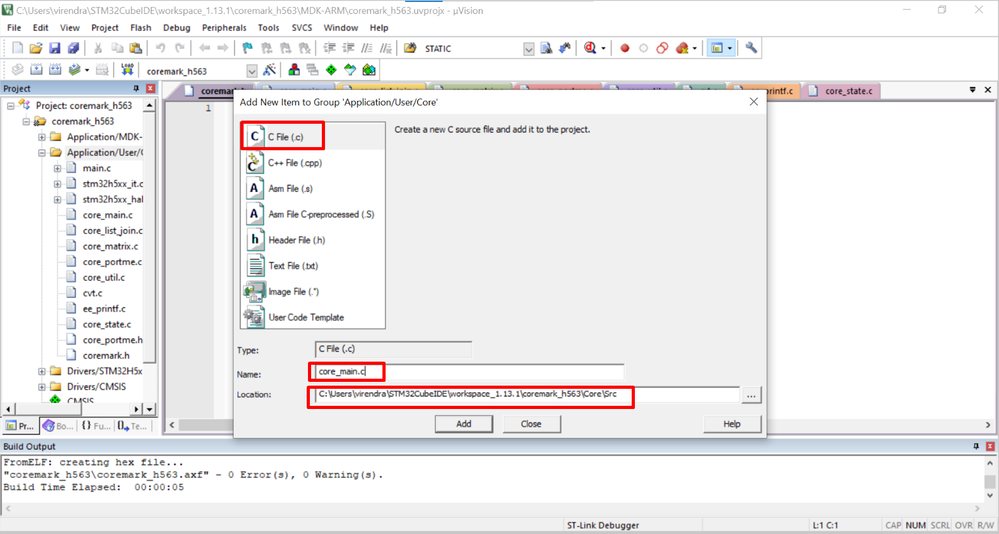The image size is (999, 534).
Task: Click the Batch Build icon
Action: (75, 69)
